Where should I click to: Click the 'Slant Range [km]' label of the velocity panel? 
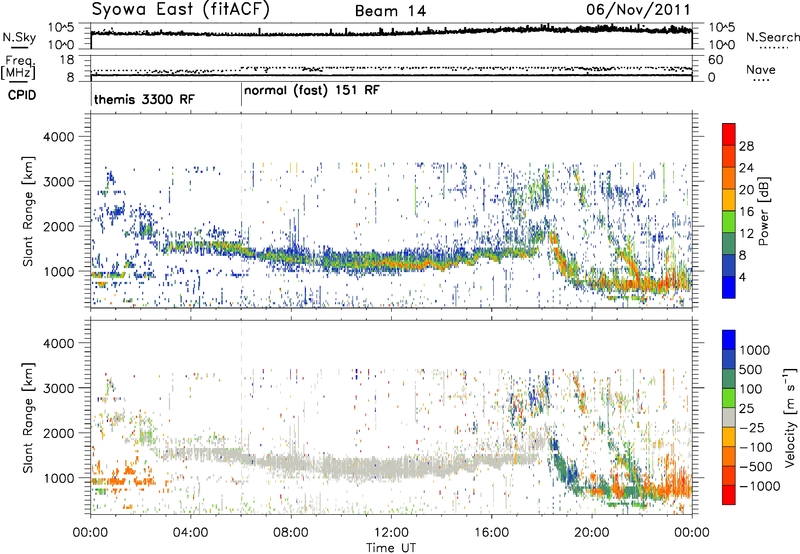click(x=28, y=418)
